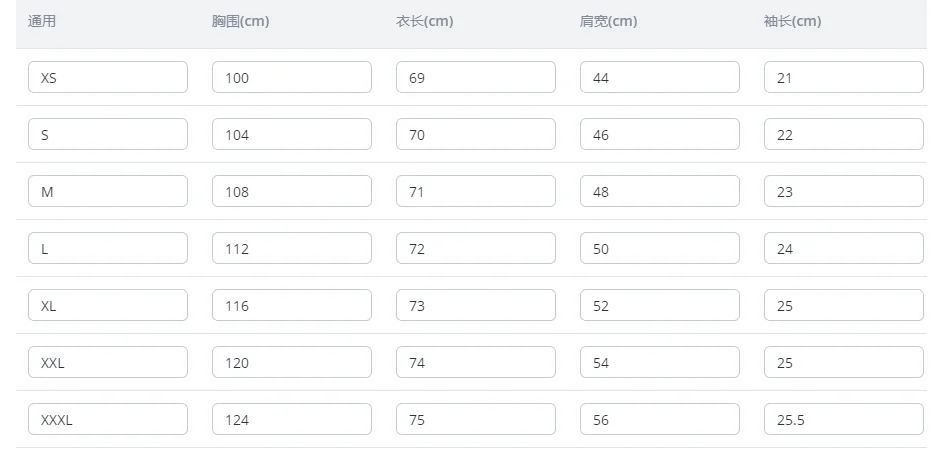This screenshot has height=462, width=937.
Task: Edit the sleeve length 25.5 field
Action: point(843,420)
